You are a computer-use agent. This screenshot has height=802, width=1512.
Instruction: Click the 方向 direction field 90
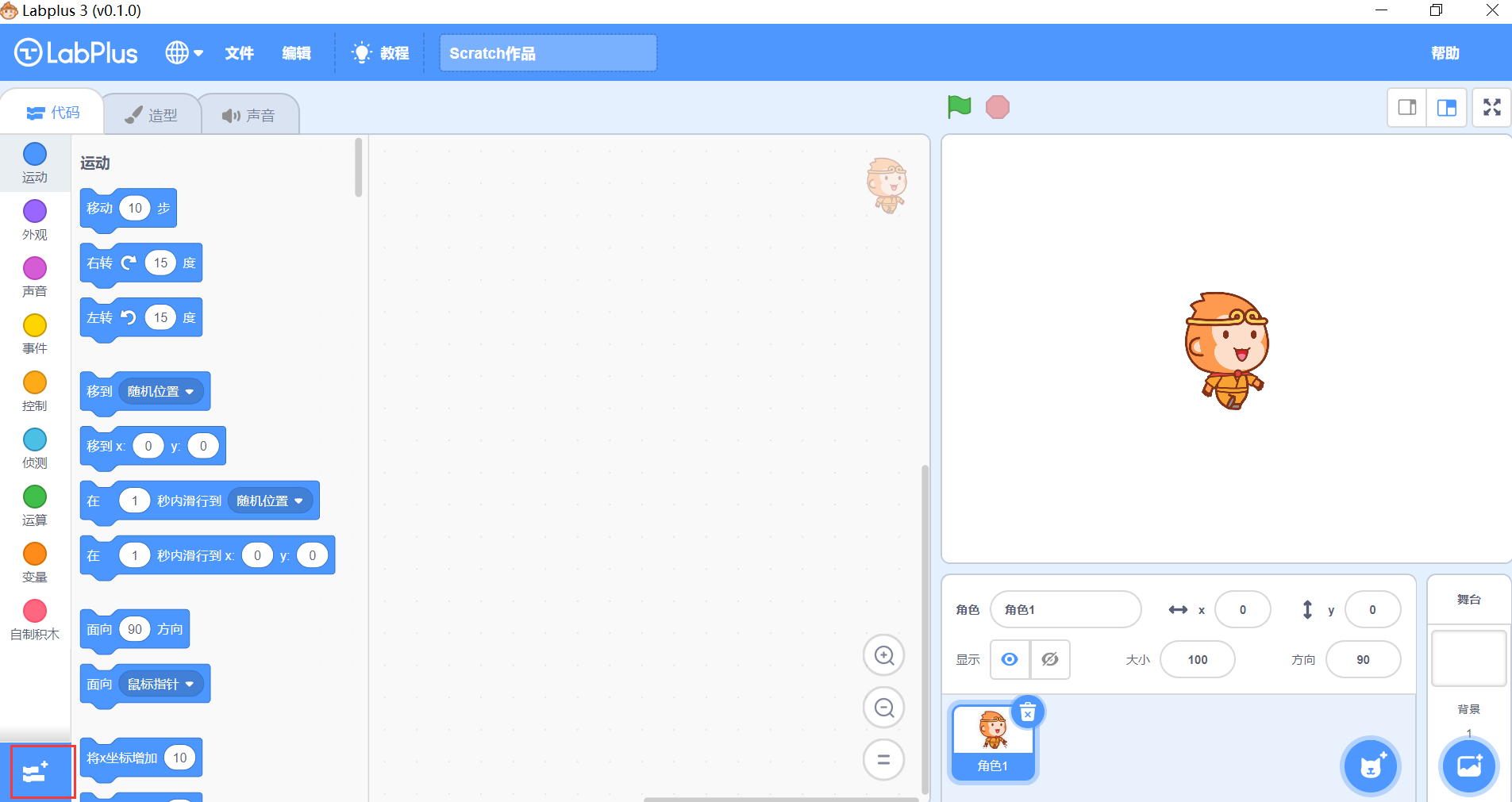[1363, 659]
